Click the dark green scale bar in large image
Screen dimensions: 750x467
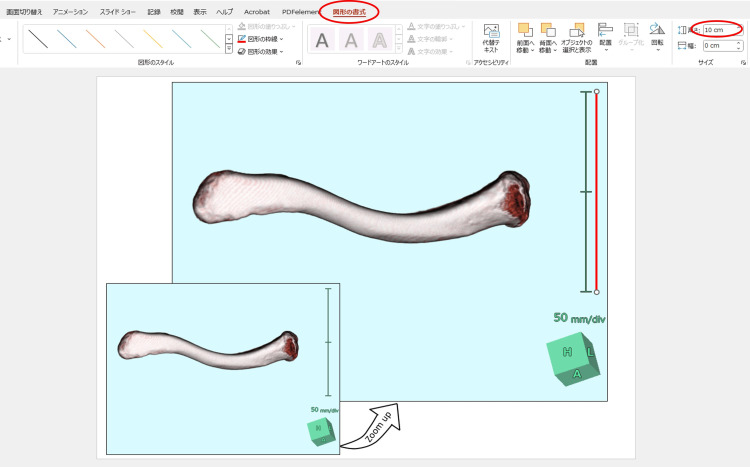click(586, 191)
